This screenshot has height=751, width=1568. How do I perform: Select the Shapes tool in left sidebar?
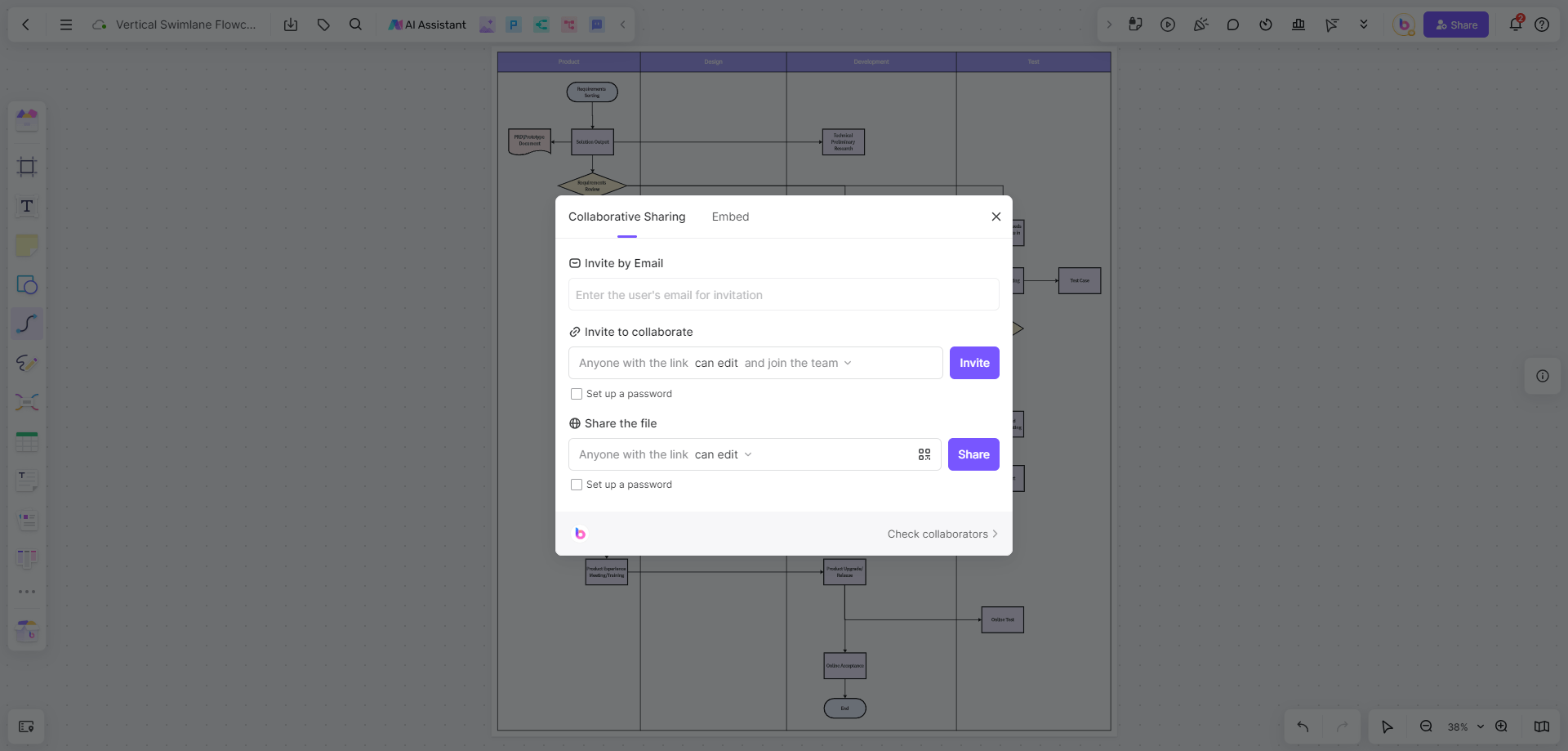coord(27,284)
